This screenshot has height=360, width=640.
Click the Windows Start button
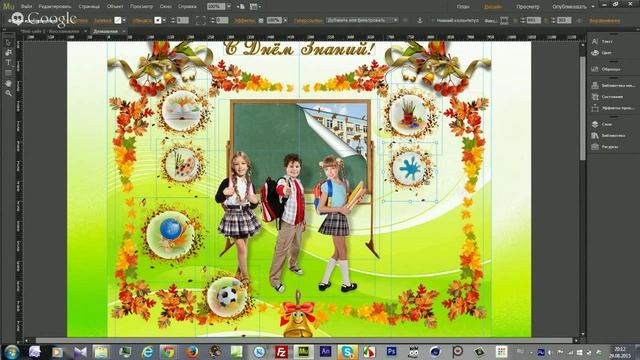(x=11, y=351)
